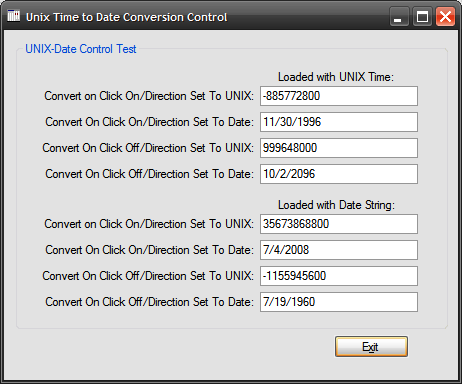Click the field showing -885772800
The image size is (462, 384).
(x=339, y=96)
